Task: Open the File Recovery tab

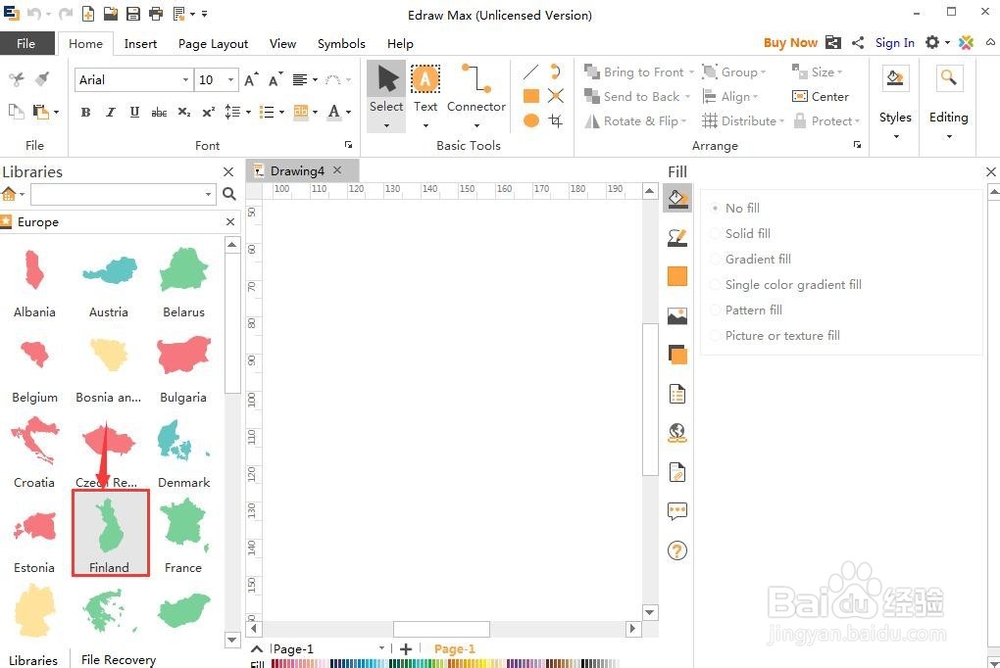Action: click(x=118, y=660)
